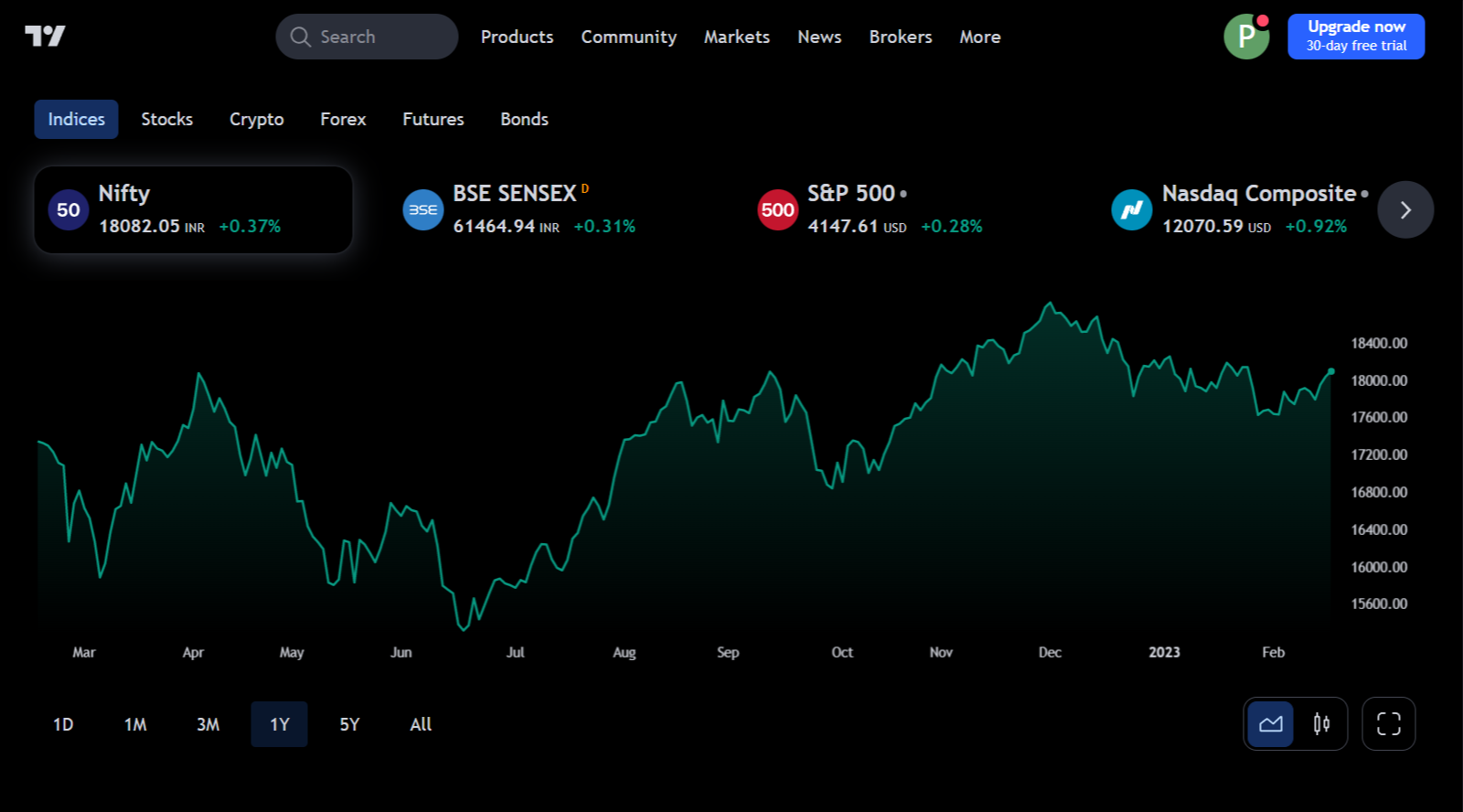Open the Products menu
1463x812 pixels.
click(518, 37)
